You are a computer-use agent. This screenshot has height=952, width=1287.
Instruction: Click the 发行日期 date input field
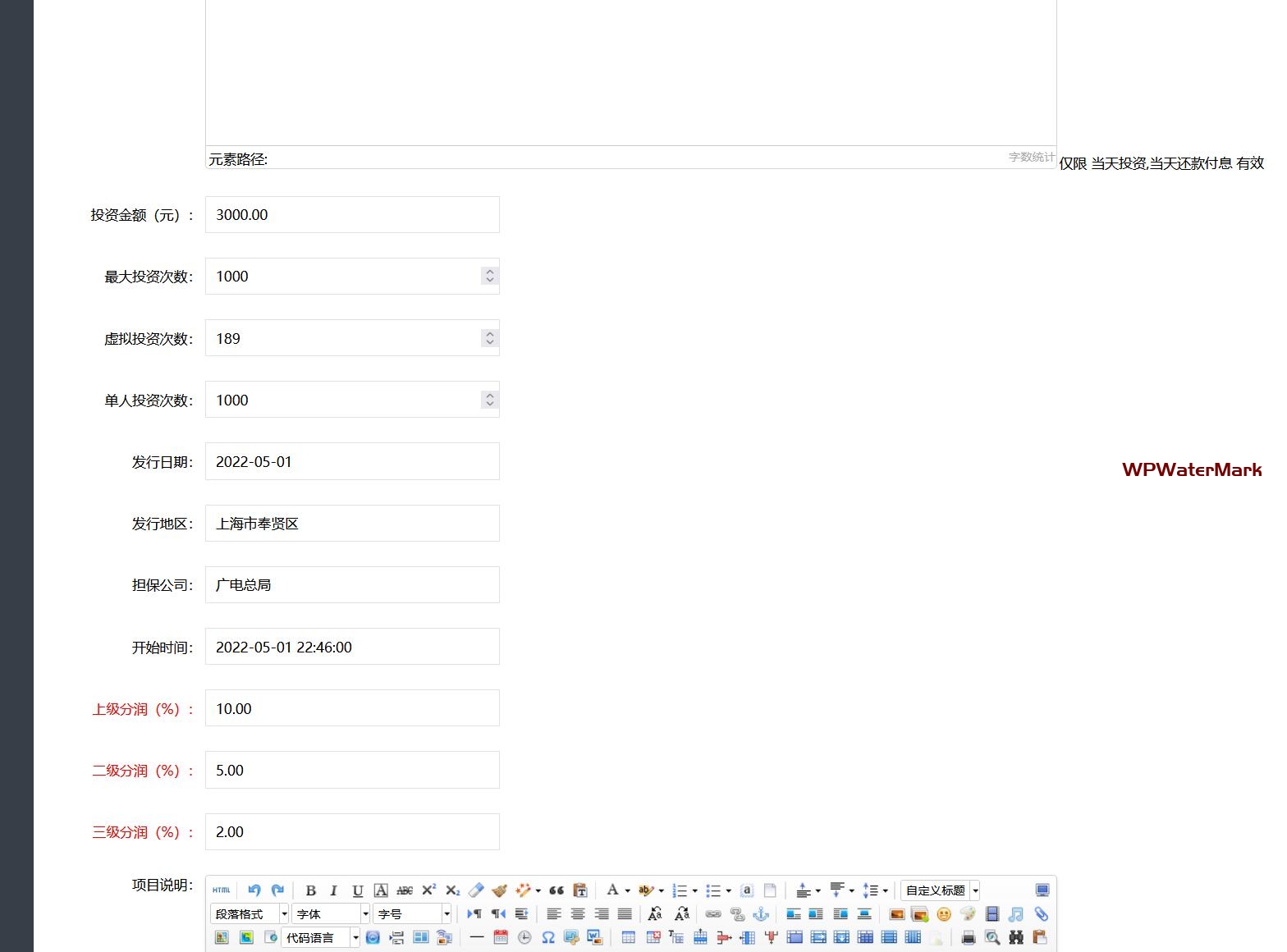tap(352, 462)
